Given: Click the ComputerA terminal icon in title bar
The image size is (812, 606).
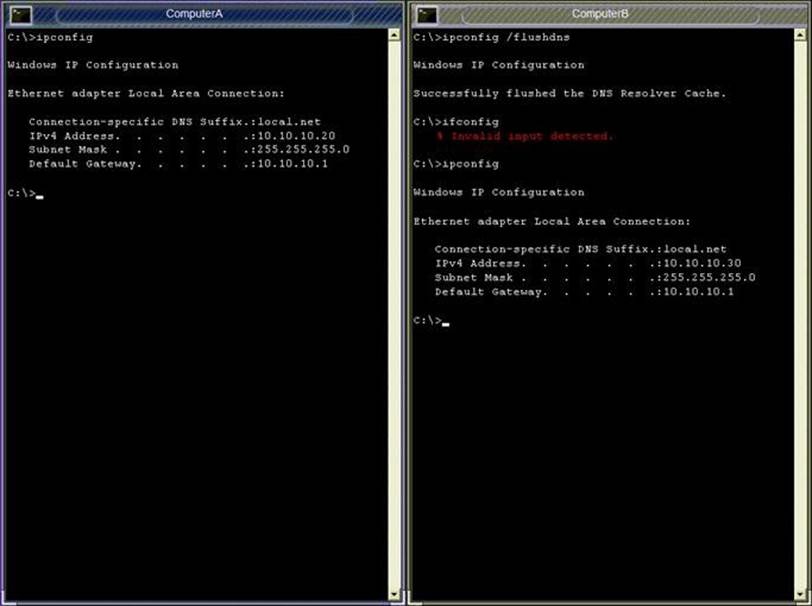Looking at the screenshot, I should click(x=17, y=13).
